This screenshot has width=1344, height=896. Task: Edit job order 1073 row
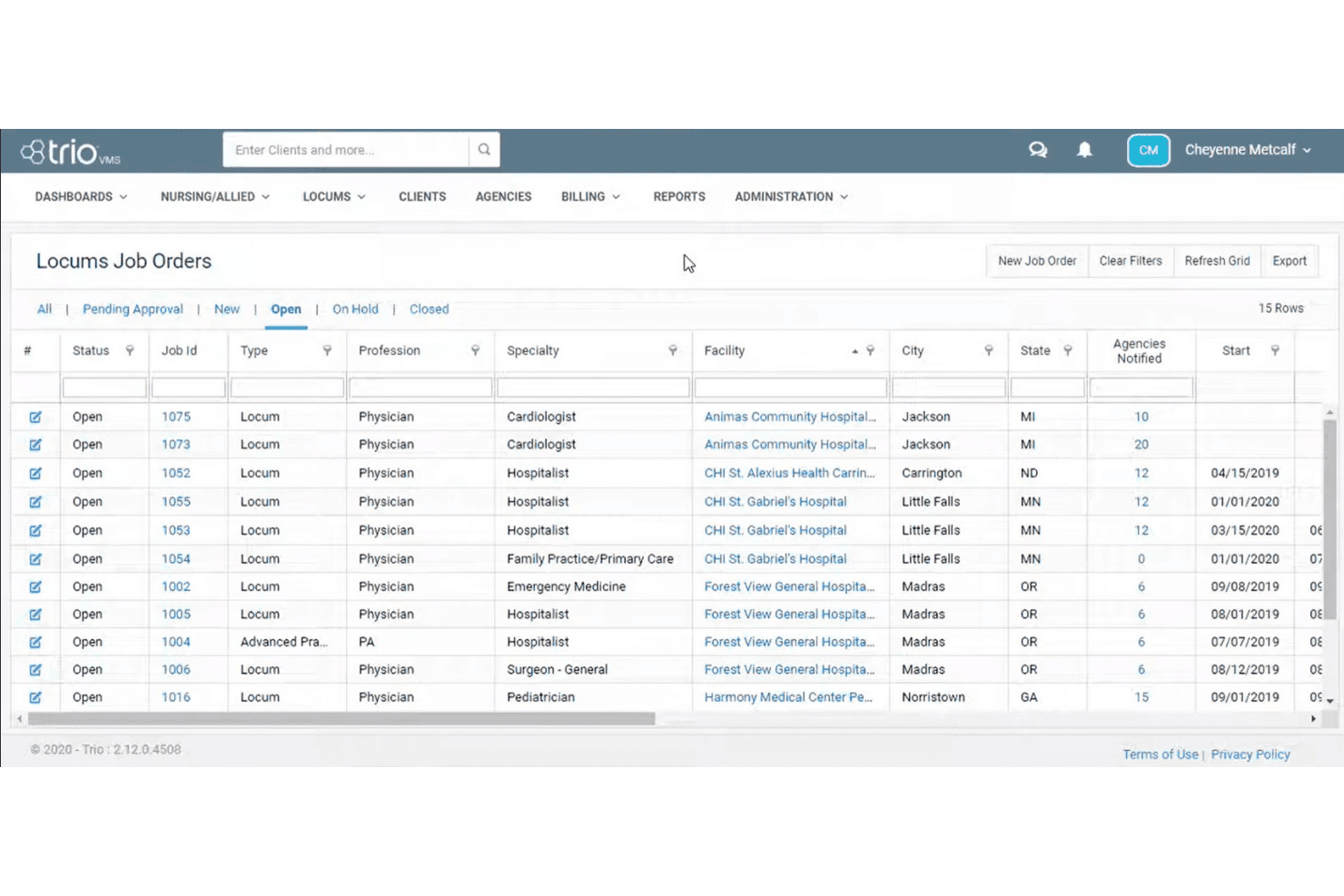point(35,445)
